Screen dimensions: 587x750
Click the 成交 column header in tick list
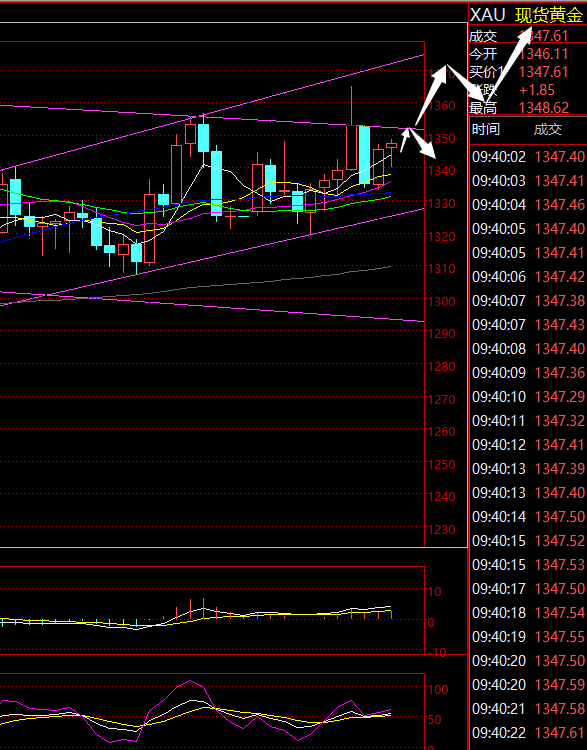[547, 129]
